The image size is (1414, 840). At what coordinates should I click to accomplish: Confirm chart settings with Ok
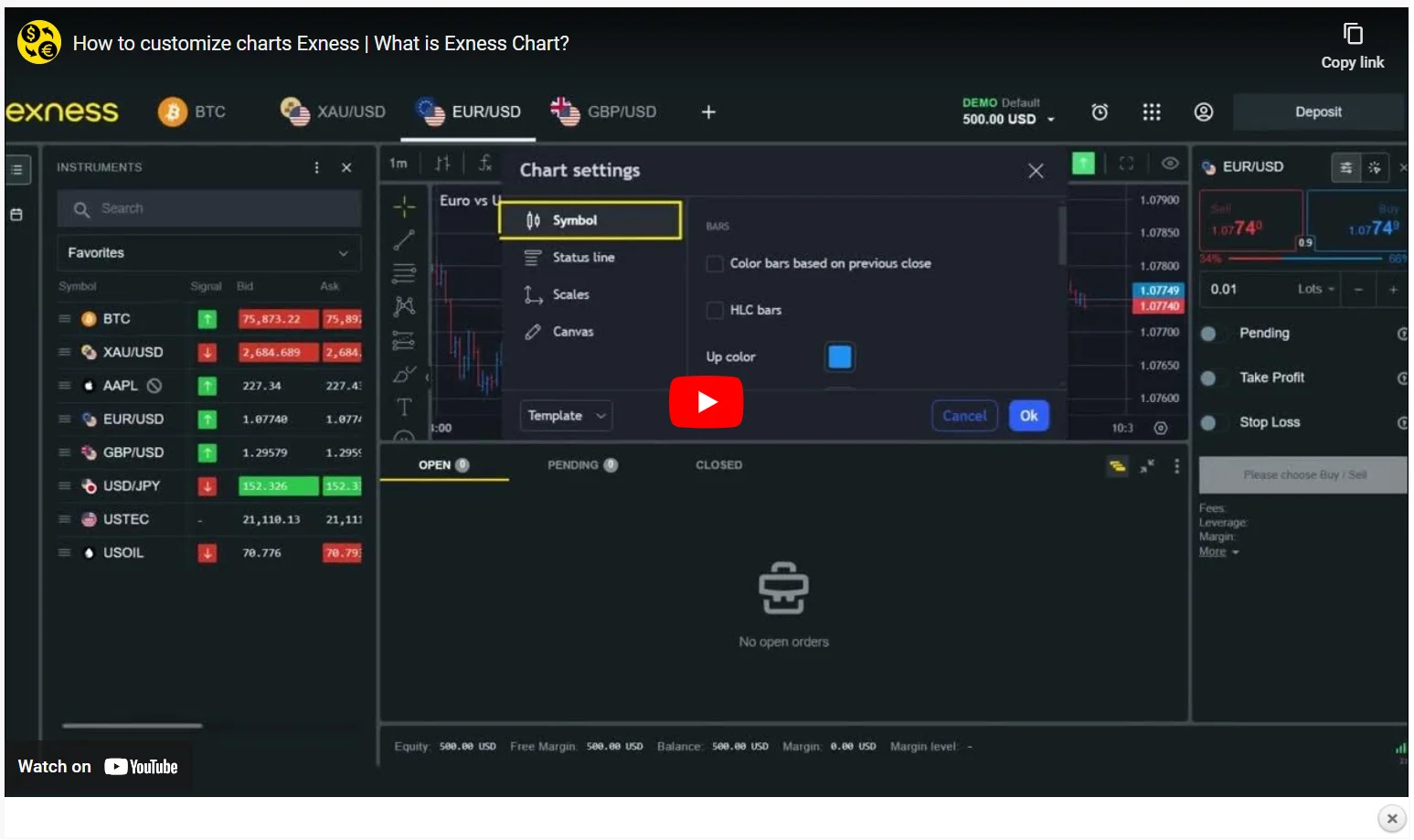pyautogui.click(x=1028, y=416)
